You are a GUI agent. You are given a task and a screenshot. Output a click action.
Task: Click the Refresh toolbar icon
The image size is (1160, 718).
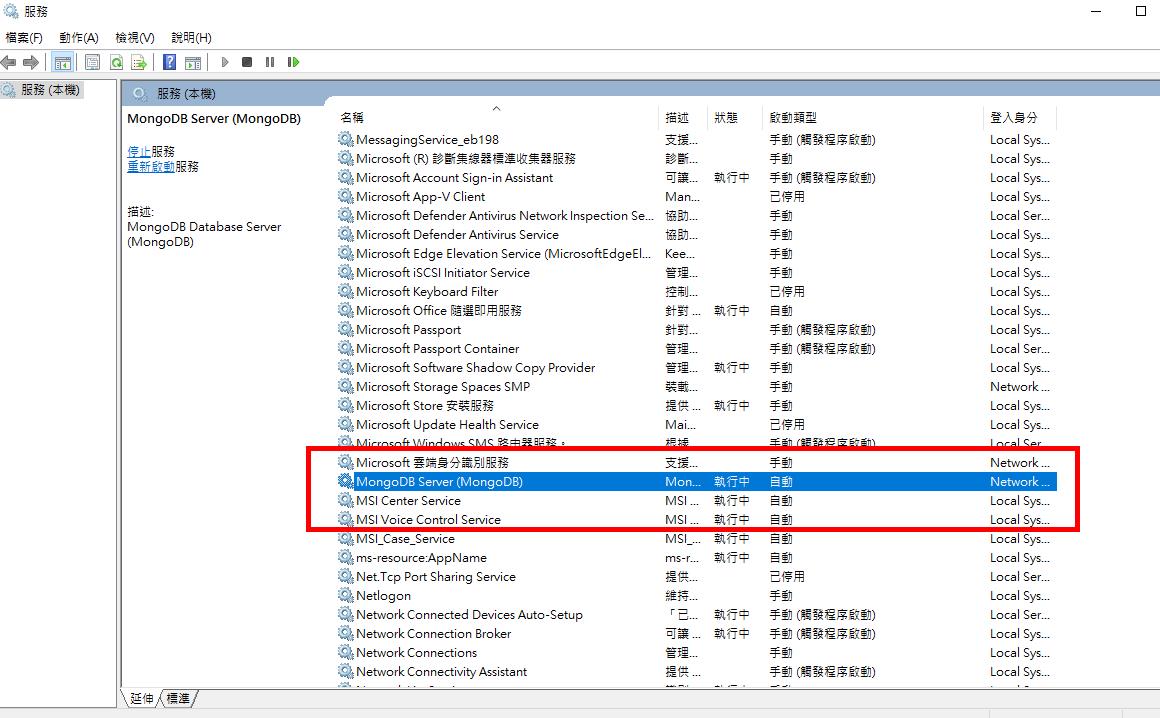pyautogui.click(x=116, y=63)
